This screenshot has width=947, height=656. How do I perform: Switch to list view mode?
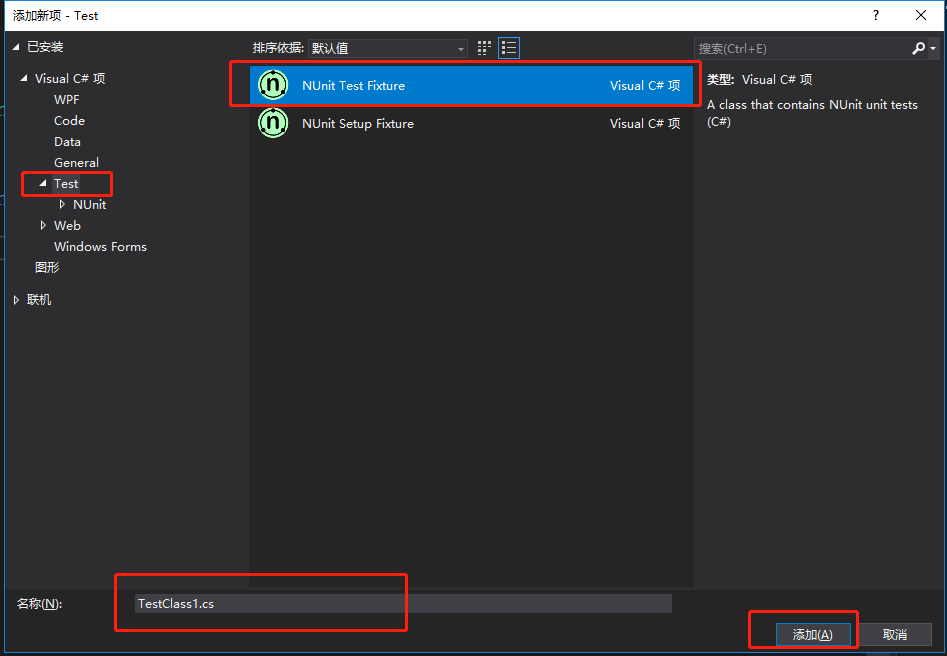coord(508,47)
